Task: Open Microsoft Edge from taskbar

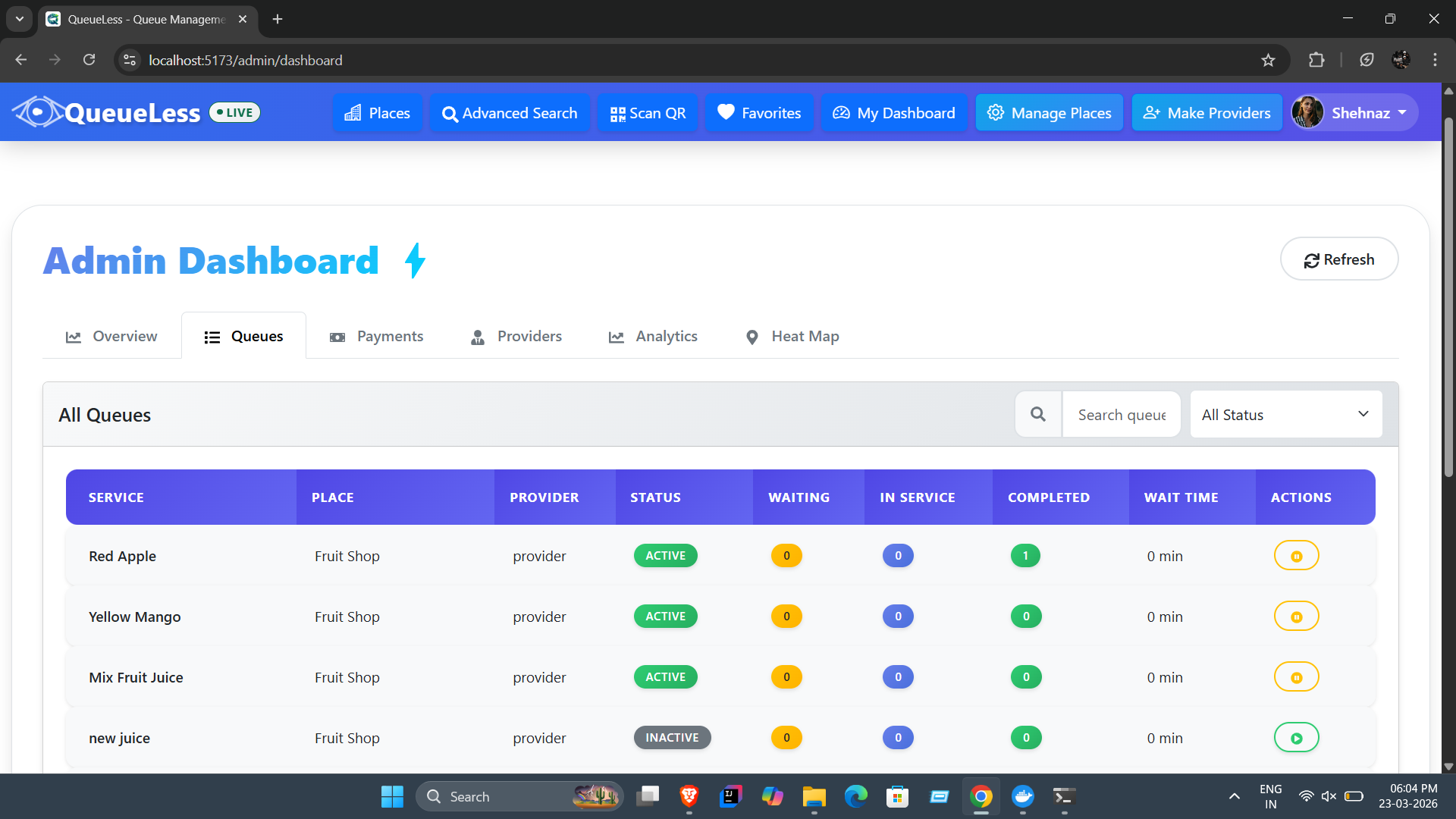Action: (856, 796)
